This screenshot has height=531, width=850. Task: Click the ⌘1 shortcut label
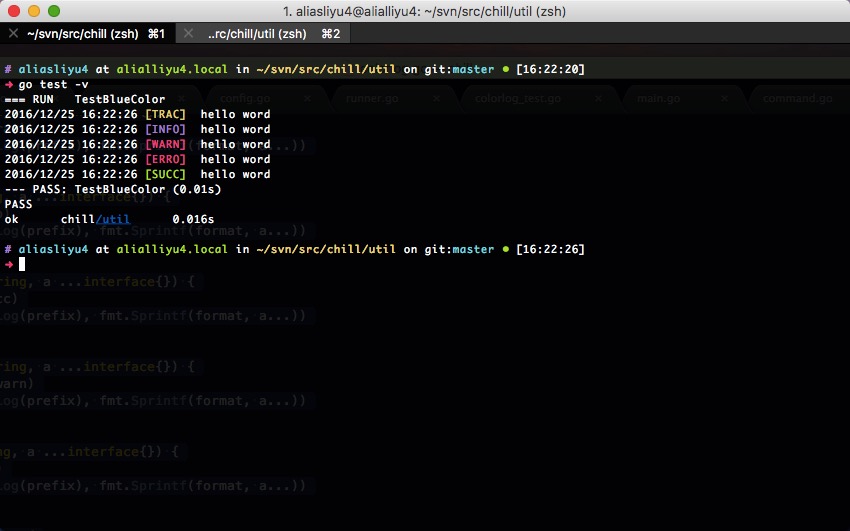pos(156,34)
